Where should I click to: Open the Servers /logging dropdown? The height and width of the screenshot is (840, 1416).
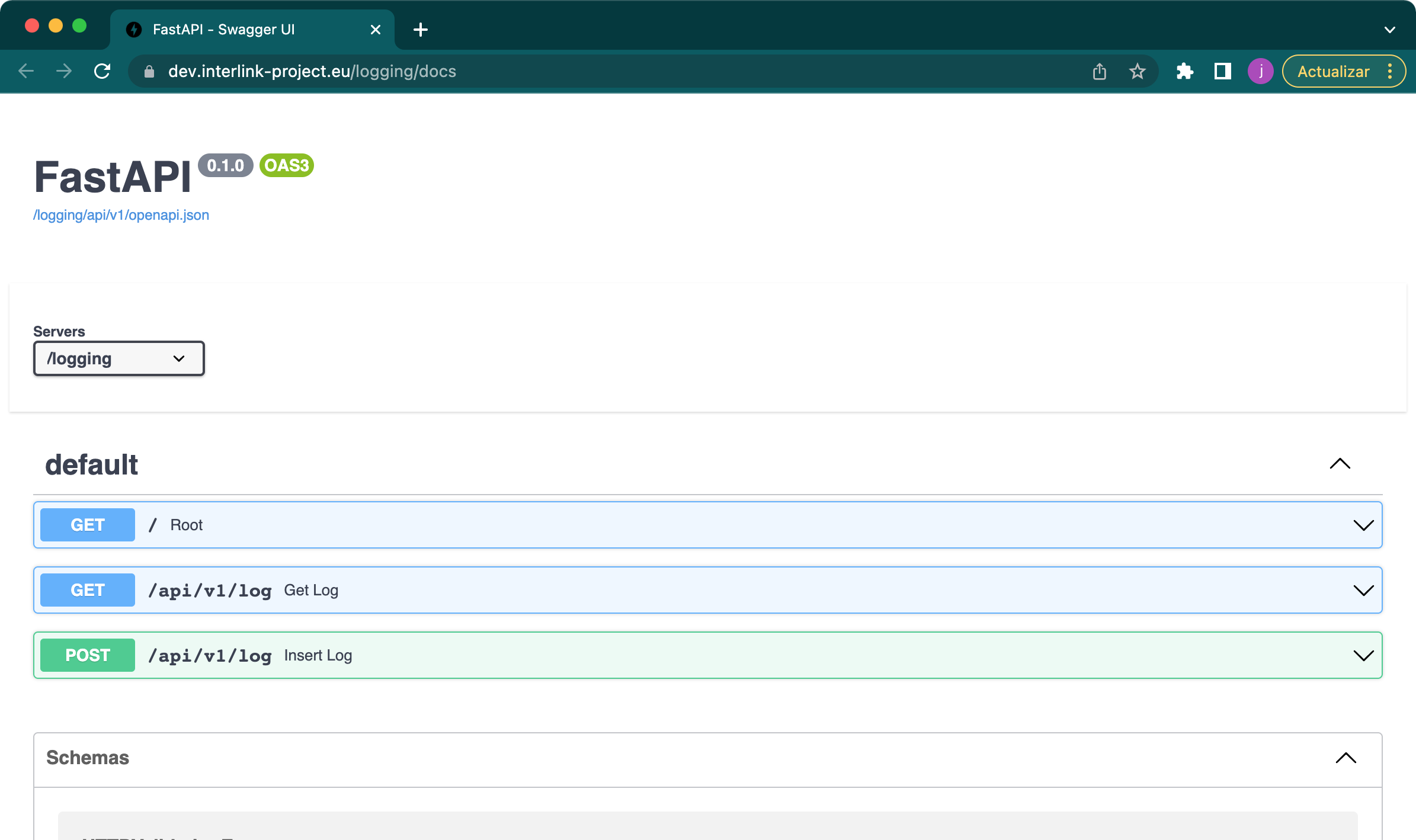click(x=119, y=358)
